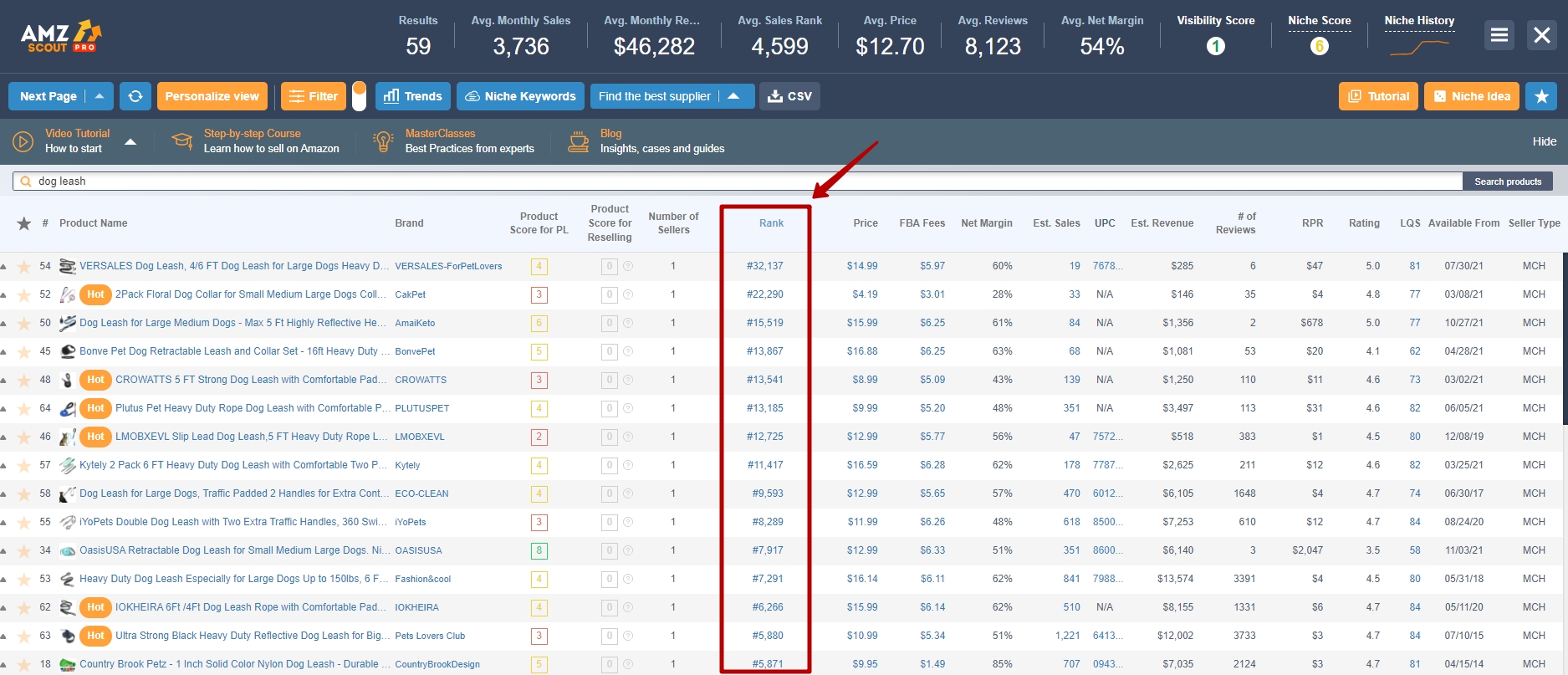
Task: Collapse the Video Tutorial arrow
Action: (130, 141)
